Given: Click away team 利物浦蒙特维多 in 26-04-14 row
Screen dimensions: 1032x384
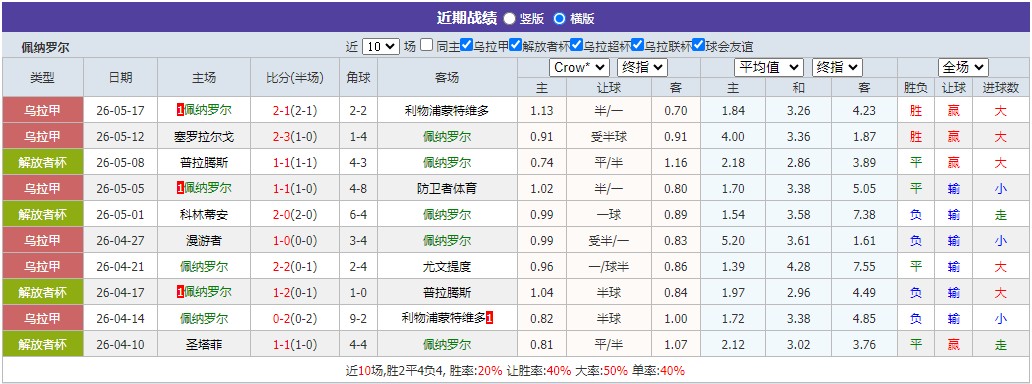Looking at the screenshot, I should coord(444,318).
